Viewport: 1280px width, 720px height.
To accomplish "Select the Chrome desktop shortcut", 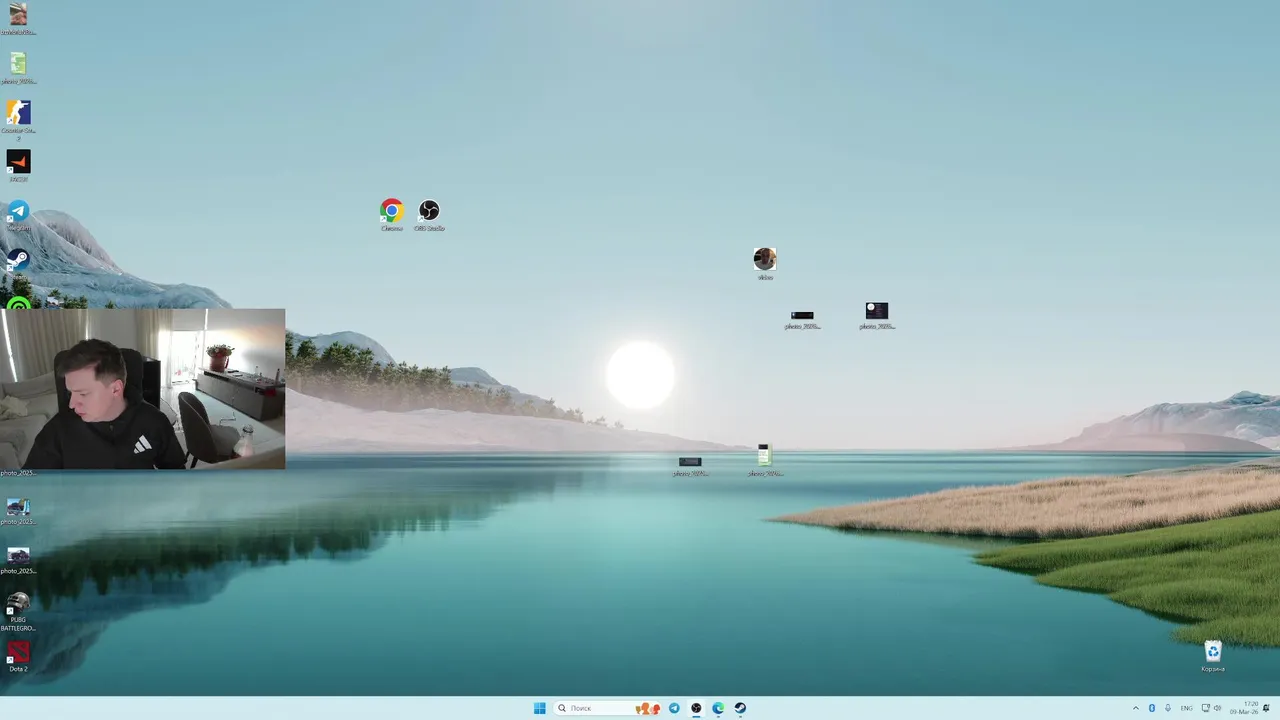I will point(392,214).
